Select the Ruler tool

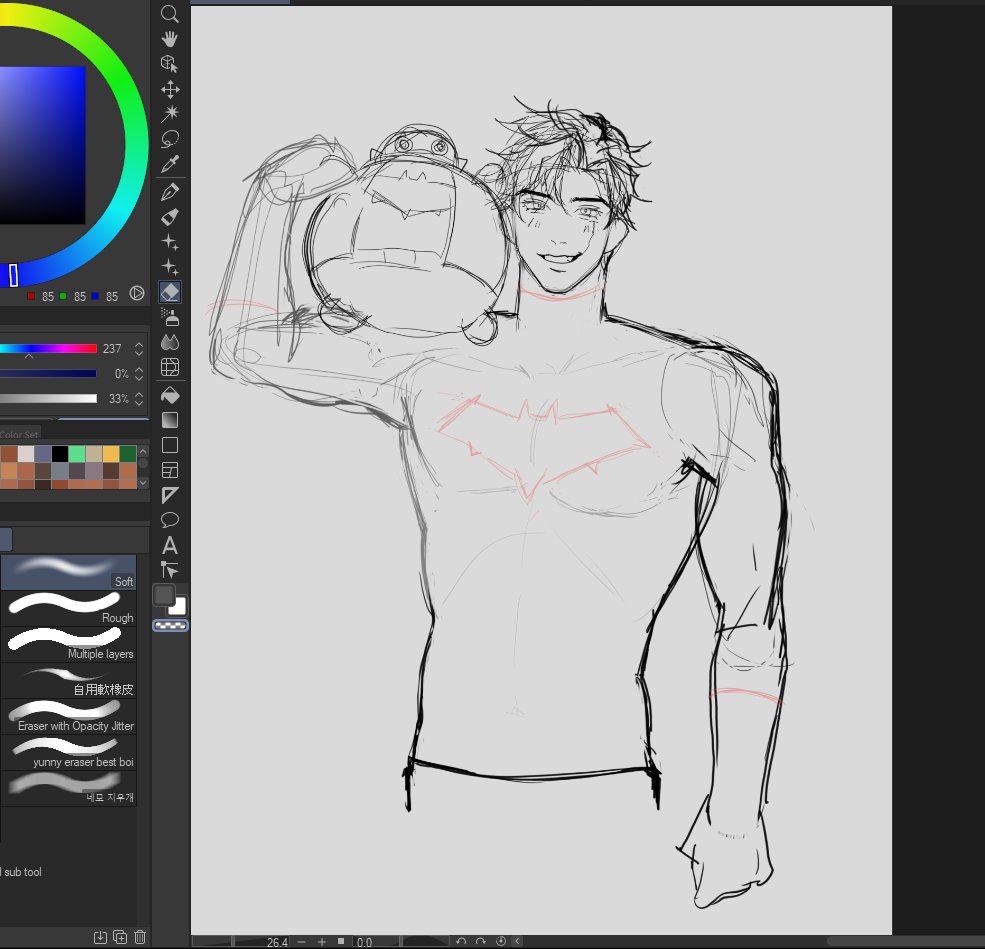[x=170, y=496]
